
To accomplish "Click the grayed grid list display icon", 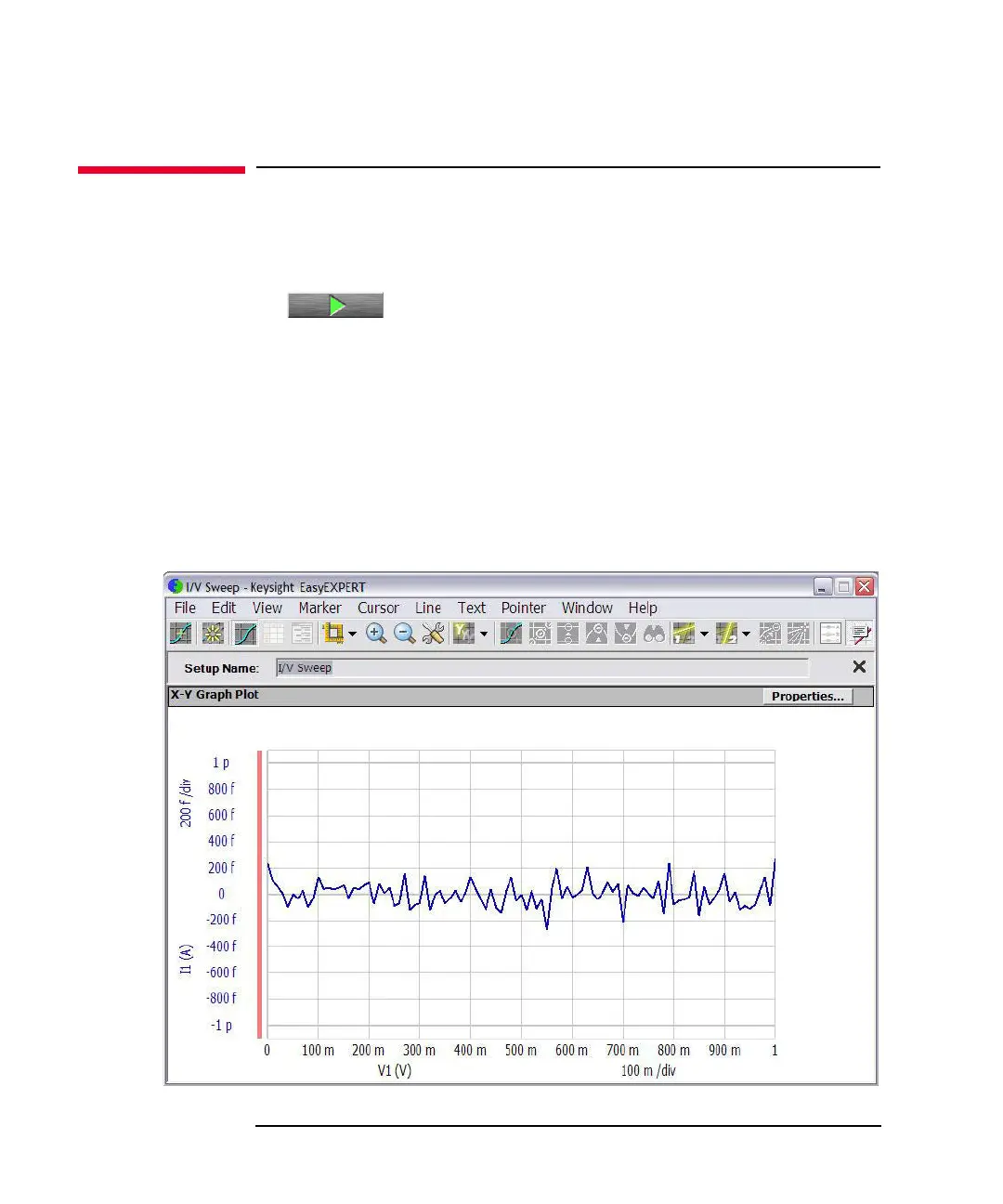I will 273,634.
